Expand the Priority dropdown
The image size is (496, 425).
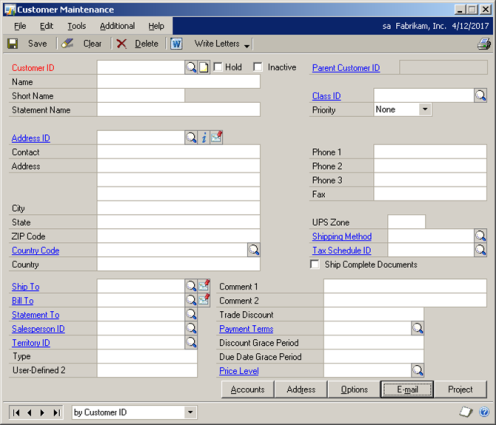coord(425,109)
